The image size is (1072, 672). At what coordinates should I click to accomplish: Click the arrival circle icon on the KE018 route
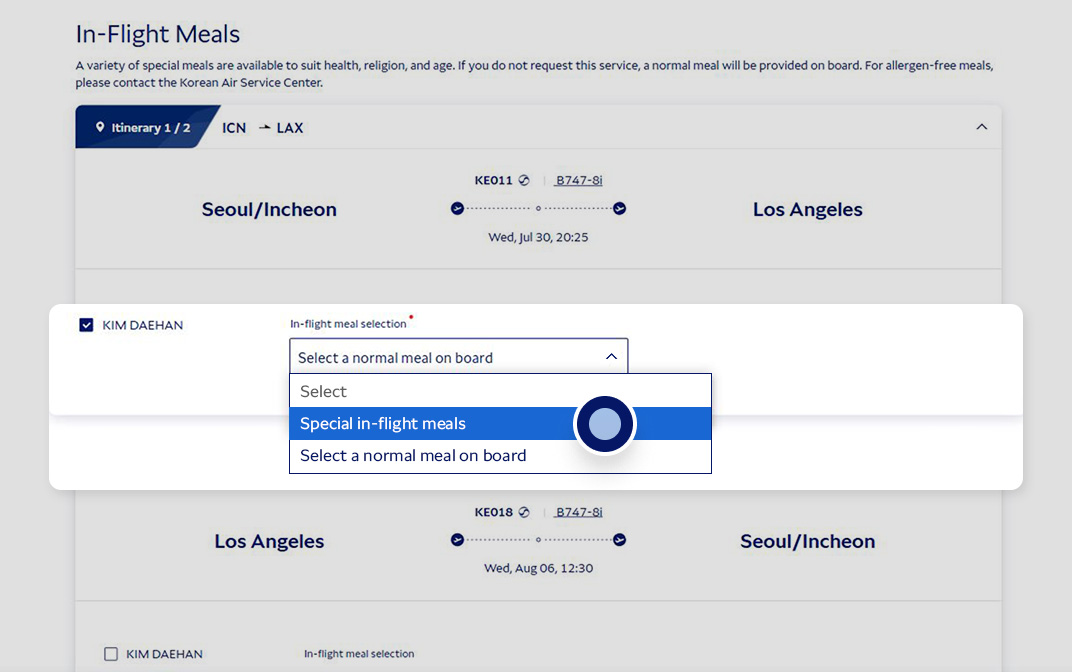(619, 539)
